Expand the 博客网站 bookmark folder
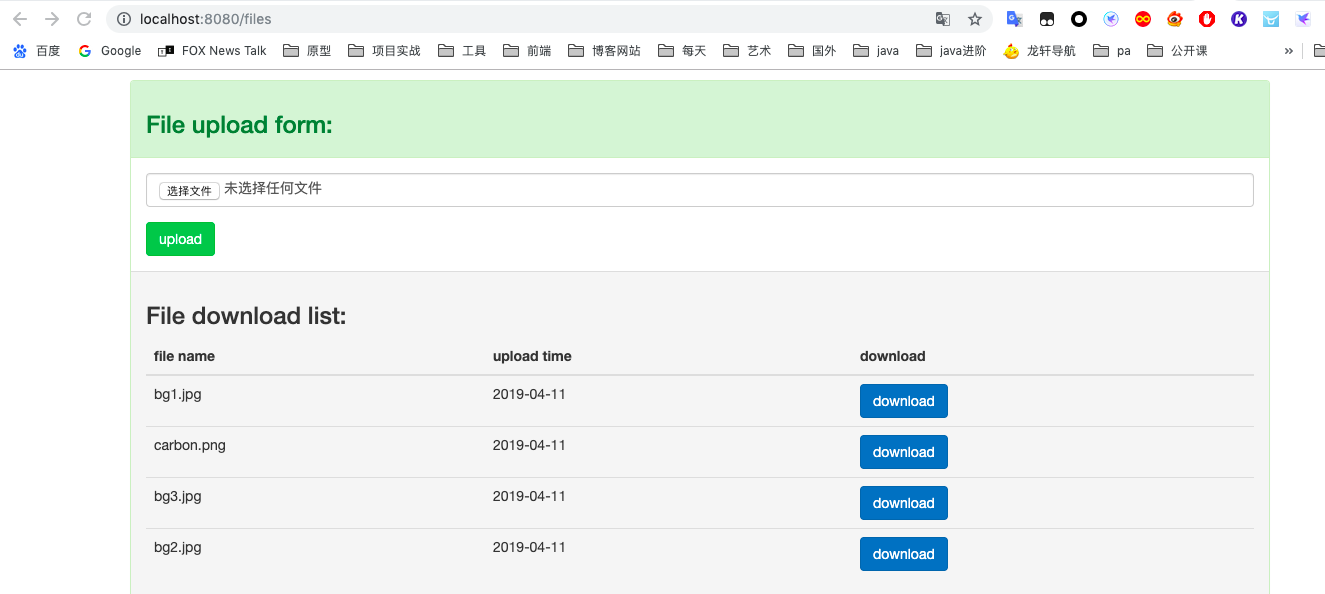 (x=604, y=51)
